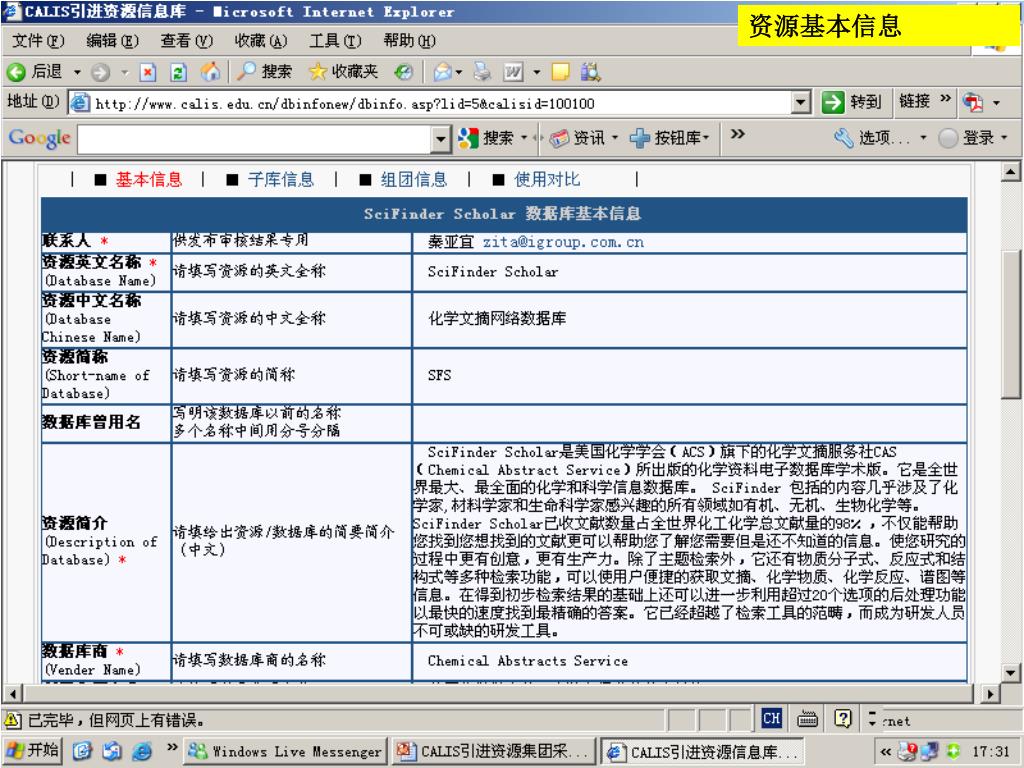Click the address bar URL field
Image resolution: width=1024 pixels, height=768 pixels.
tap(431, 103)
